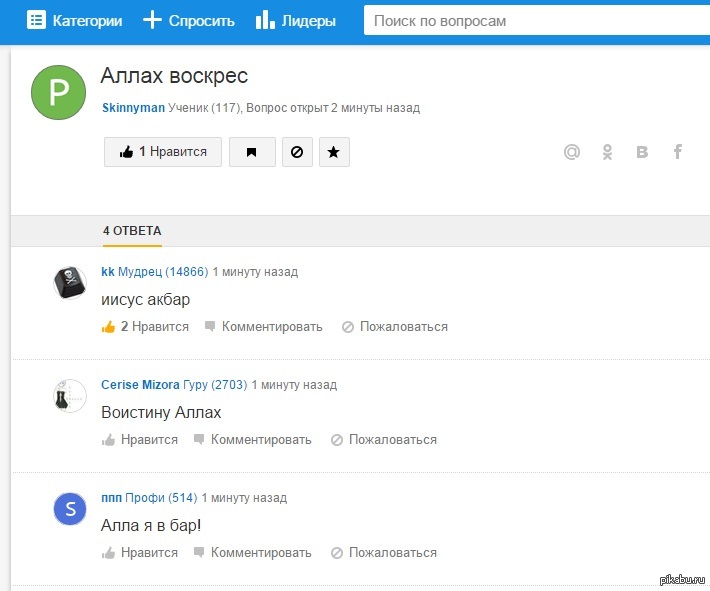Click comment bubble icon on ппп's answer

(199, 553)
